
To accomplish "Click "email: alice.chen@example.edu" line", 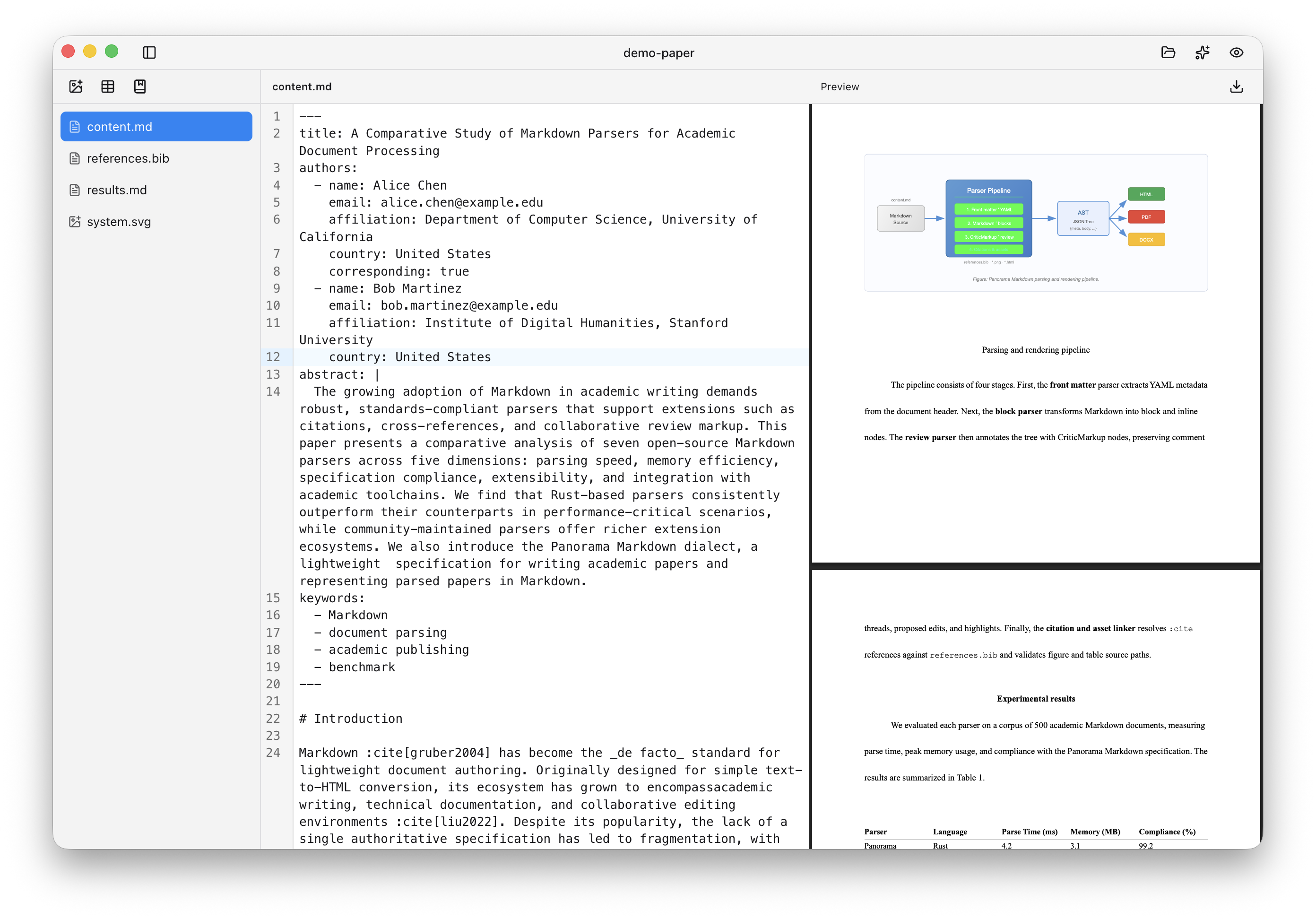I will (436, 202).
